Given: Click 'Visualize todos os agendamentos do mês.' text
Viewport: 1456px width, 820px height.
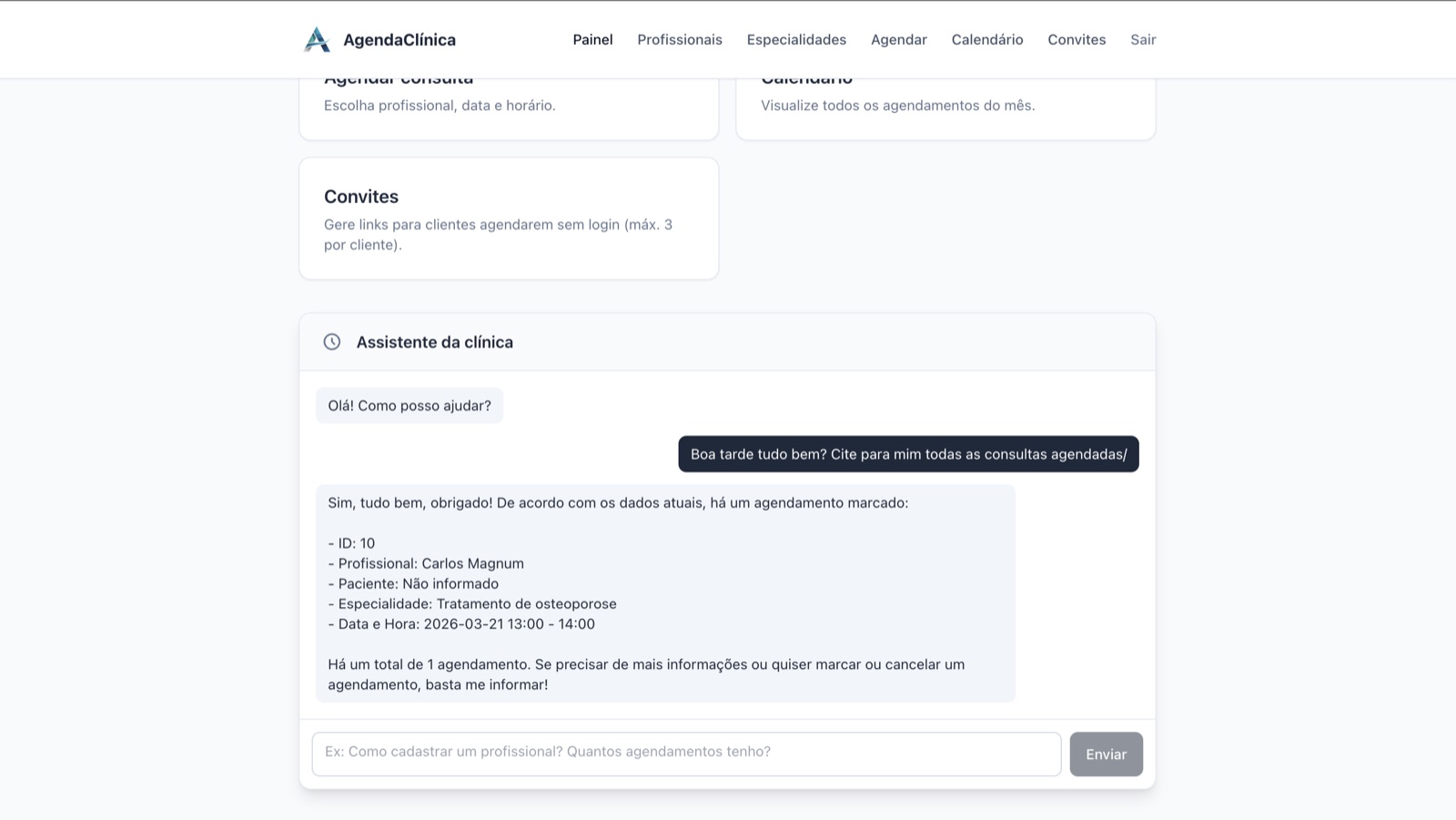Looking at the screenshot, I should click(898, 106).
